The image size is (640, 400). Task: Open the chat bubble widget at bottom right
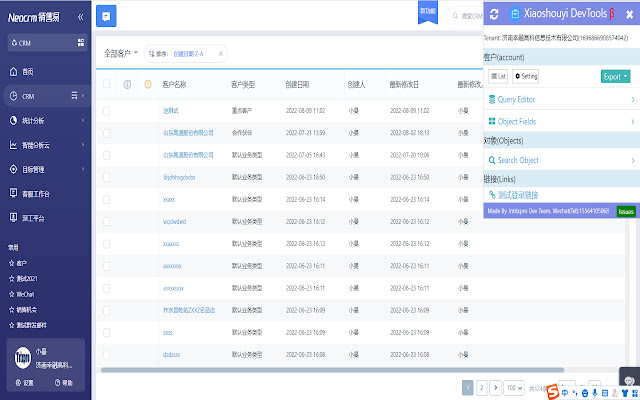tap(629, 380)
